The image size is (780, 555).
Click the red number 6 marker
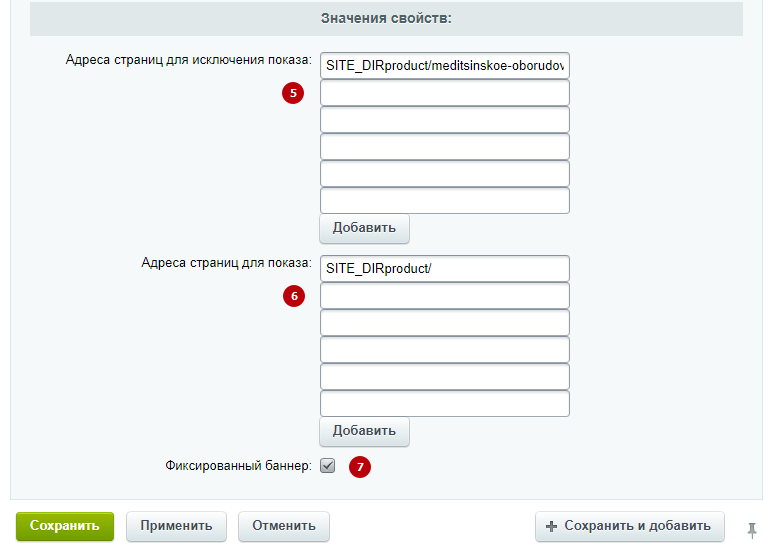click(294, 296)
